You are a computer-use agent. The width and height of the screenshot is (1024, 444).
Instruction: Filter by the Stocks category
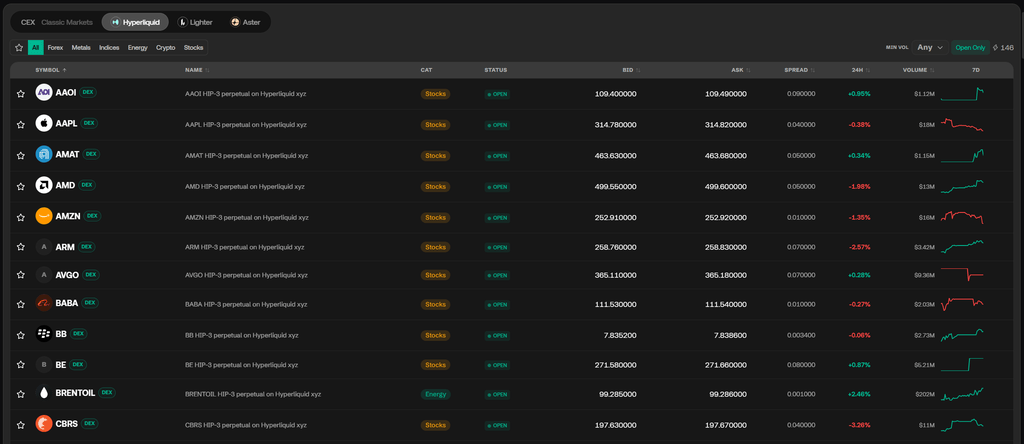tap(193, 48)
